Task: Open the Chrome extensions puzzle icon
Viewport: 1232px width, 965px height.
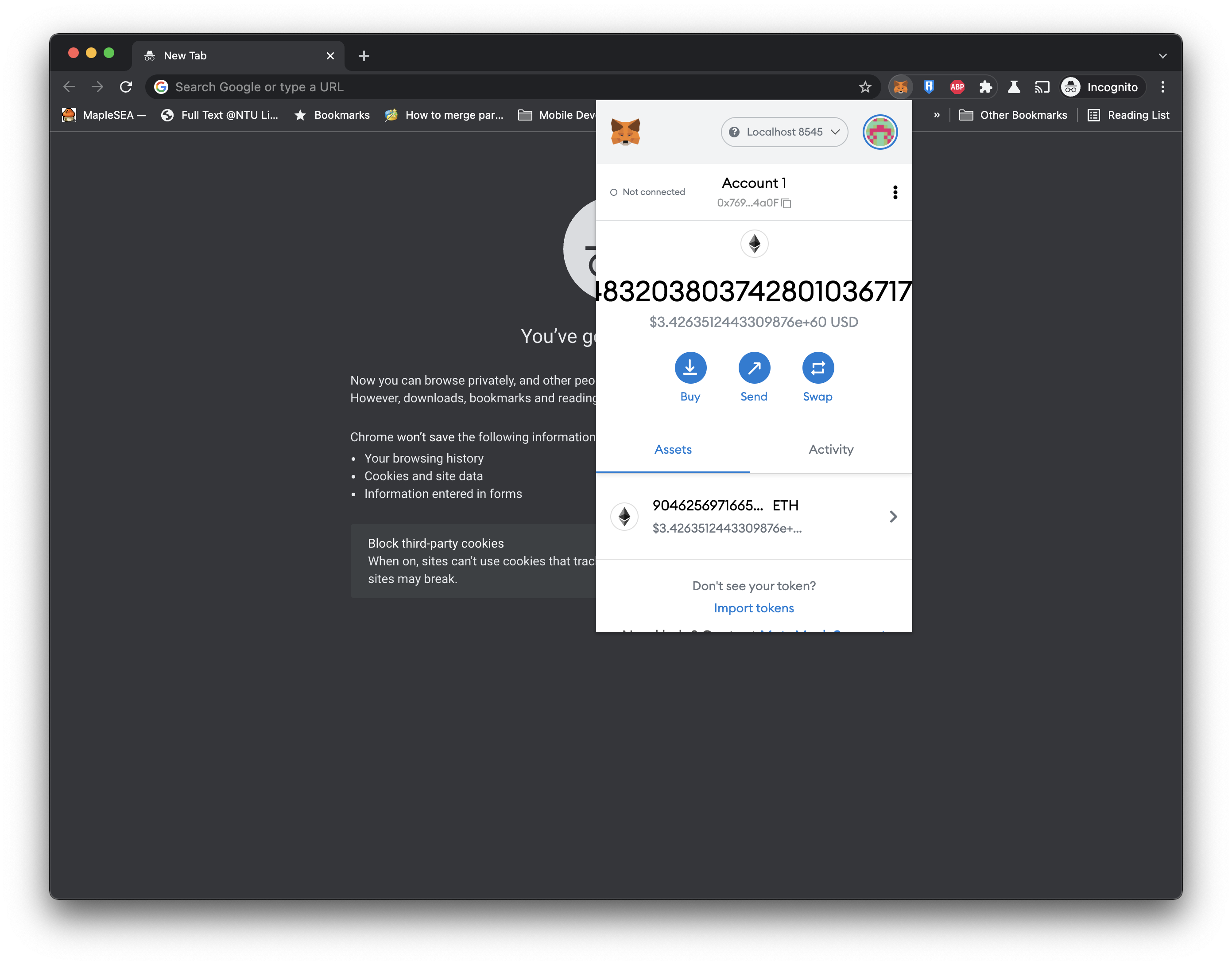Action: tap(986, 86)
